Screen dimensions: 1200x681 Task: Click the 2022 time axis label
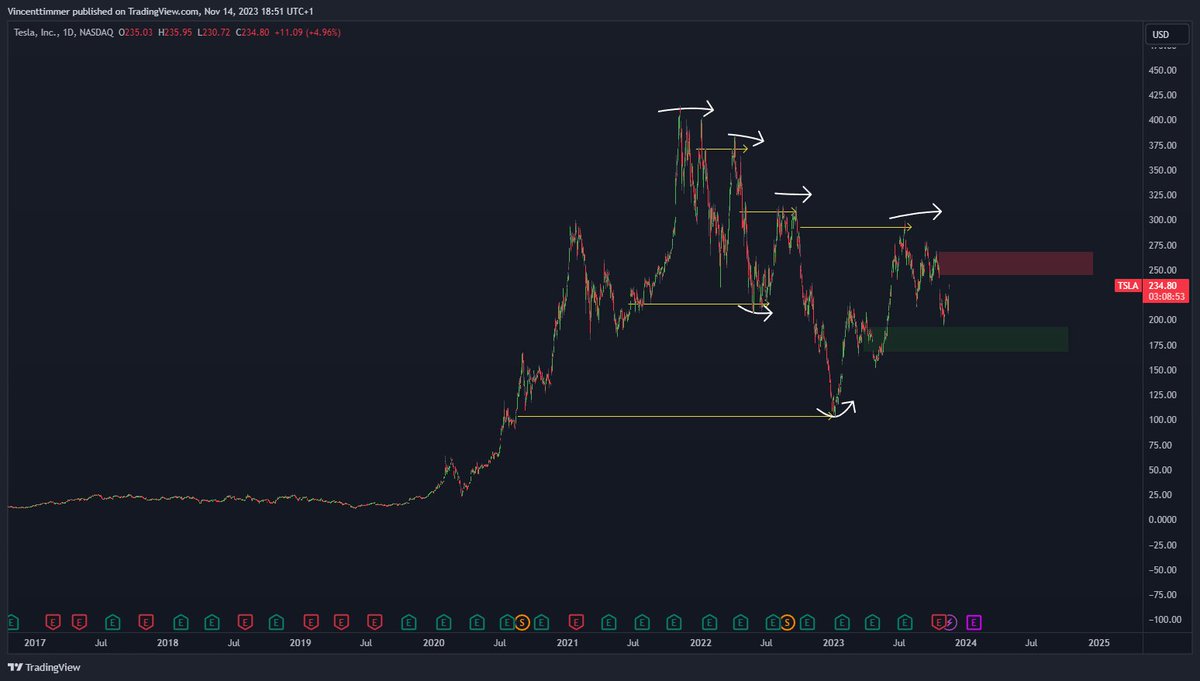point(700,644)
